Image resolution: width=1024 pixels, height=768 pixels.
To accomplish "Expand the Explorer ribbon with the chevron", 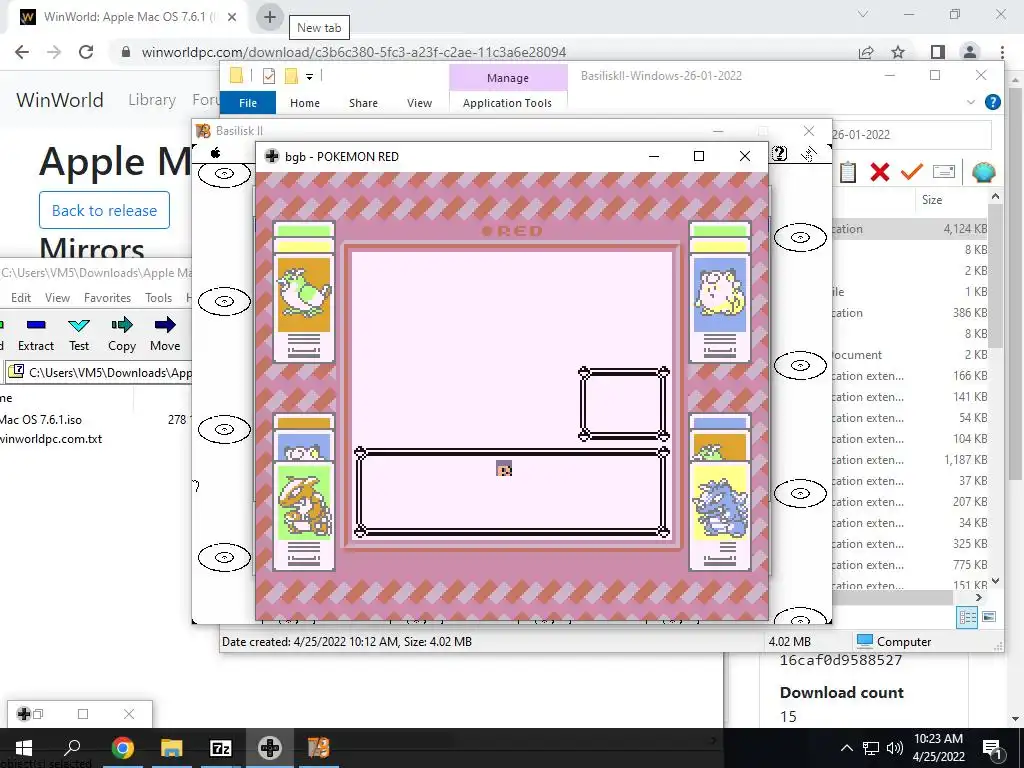I will pos(971,103).
